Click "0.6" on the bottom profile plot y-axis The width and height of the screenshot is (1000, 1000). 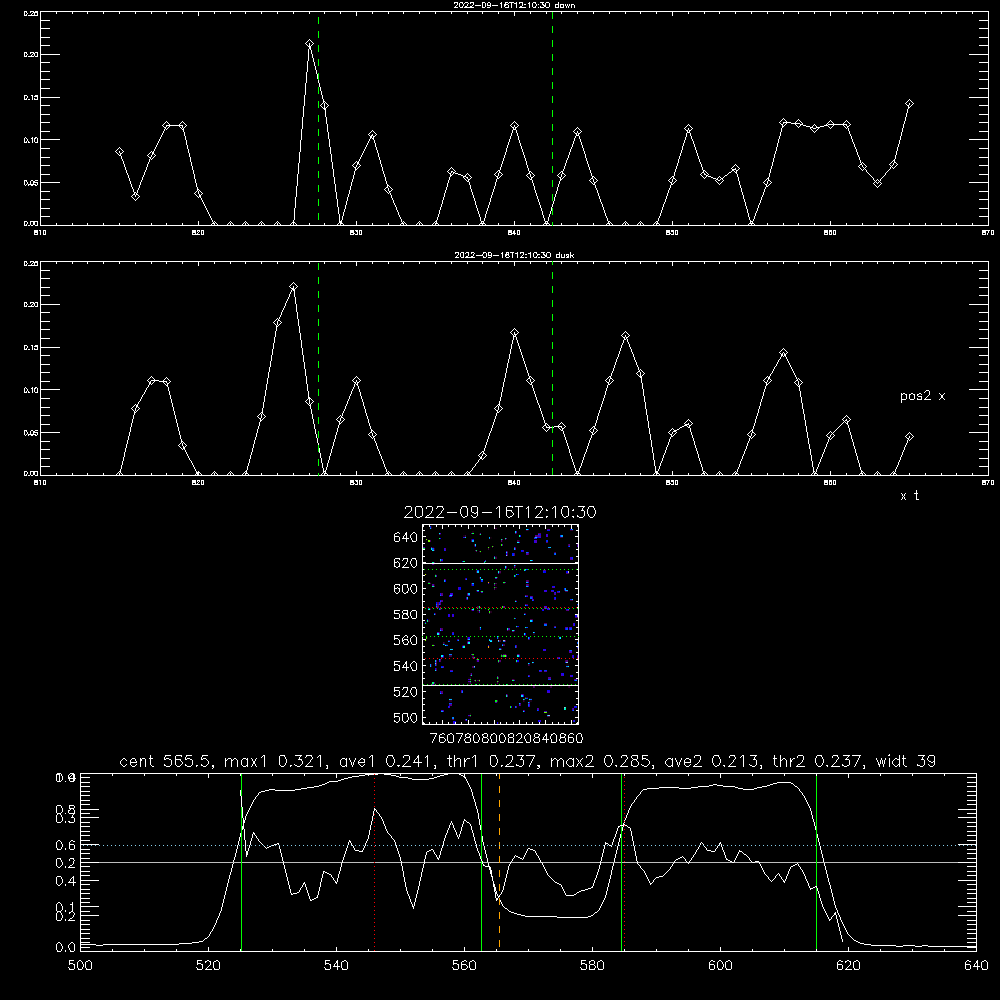tap(65, 846)
